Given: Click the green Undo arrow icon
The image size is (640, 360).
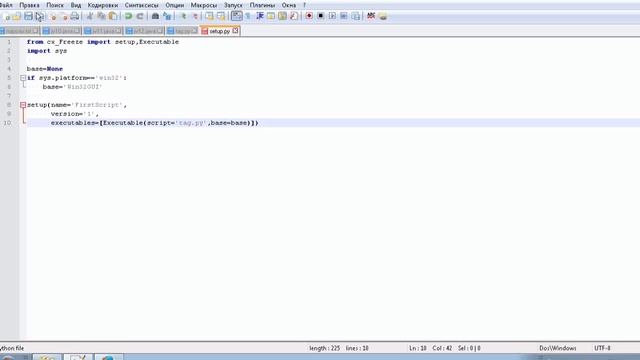Looking at the screenshot, I should coord(129,16).
